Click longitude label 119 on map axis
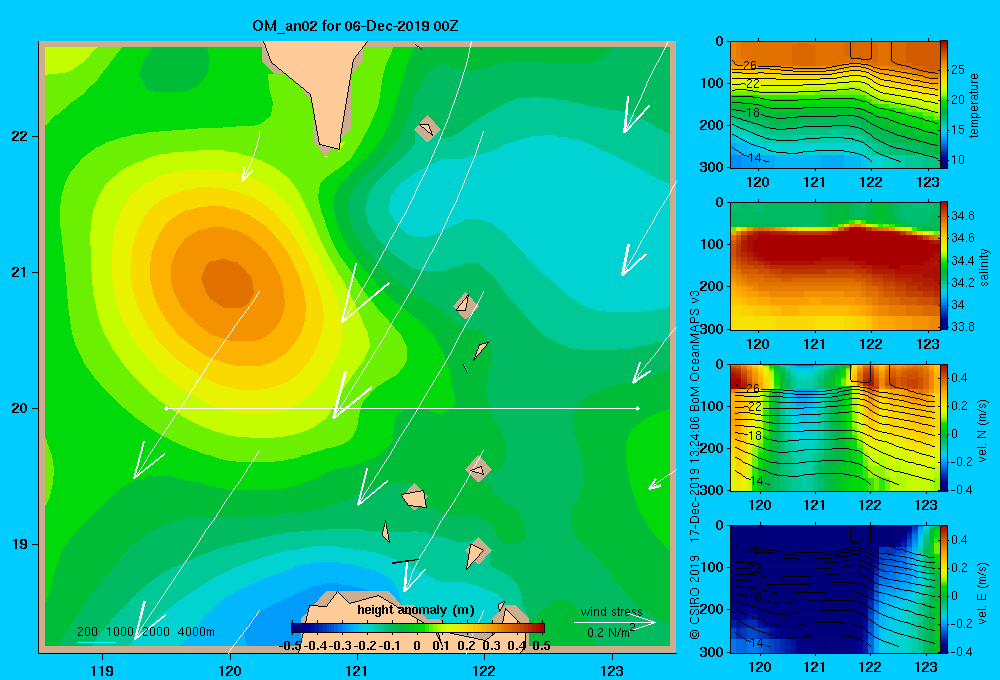 (102, 670)
